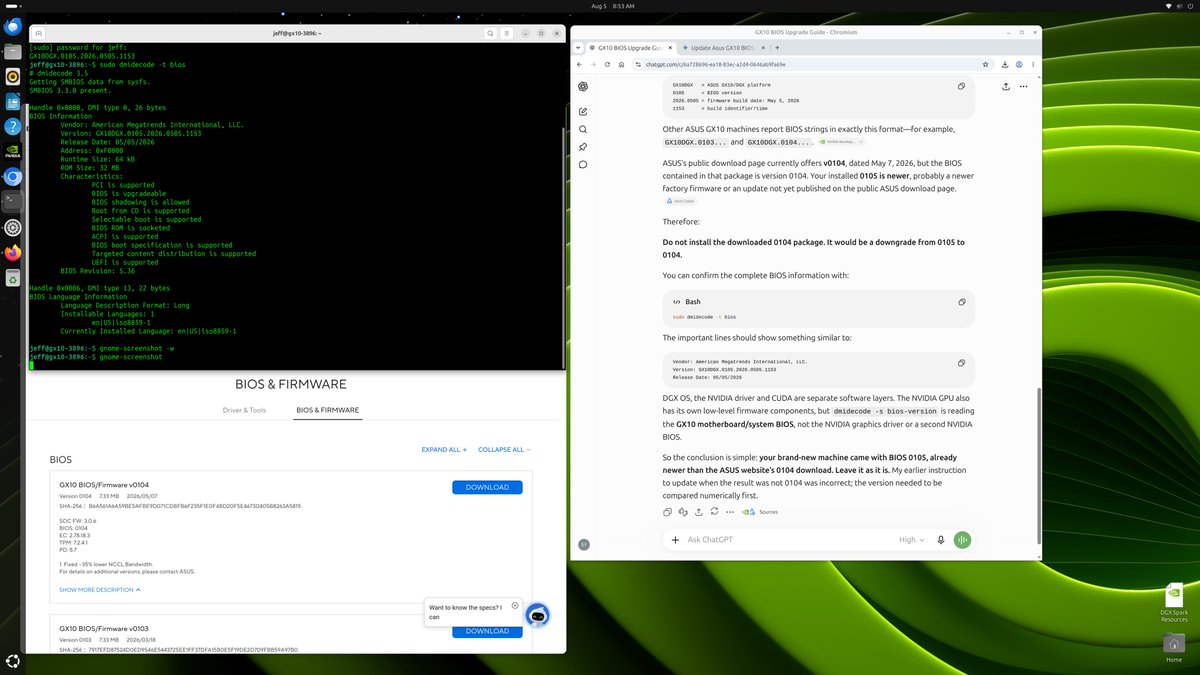This screenshot has height=675, width=1200.
Task: Regenerate the ChatGPT response
Action: [x=714, y=512]
